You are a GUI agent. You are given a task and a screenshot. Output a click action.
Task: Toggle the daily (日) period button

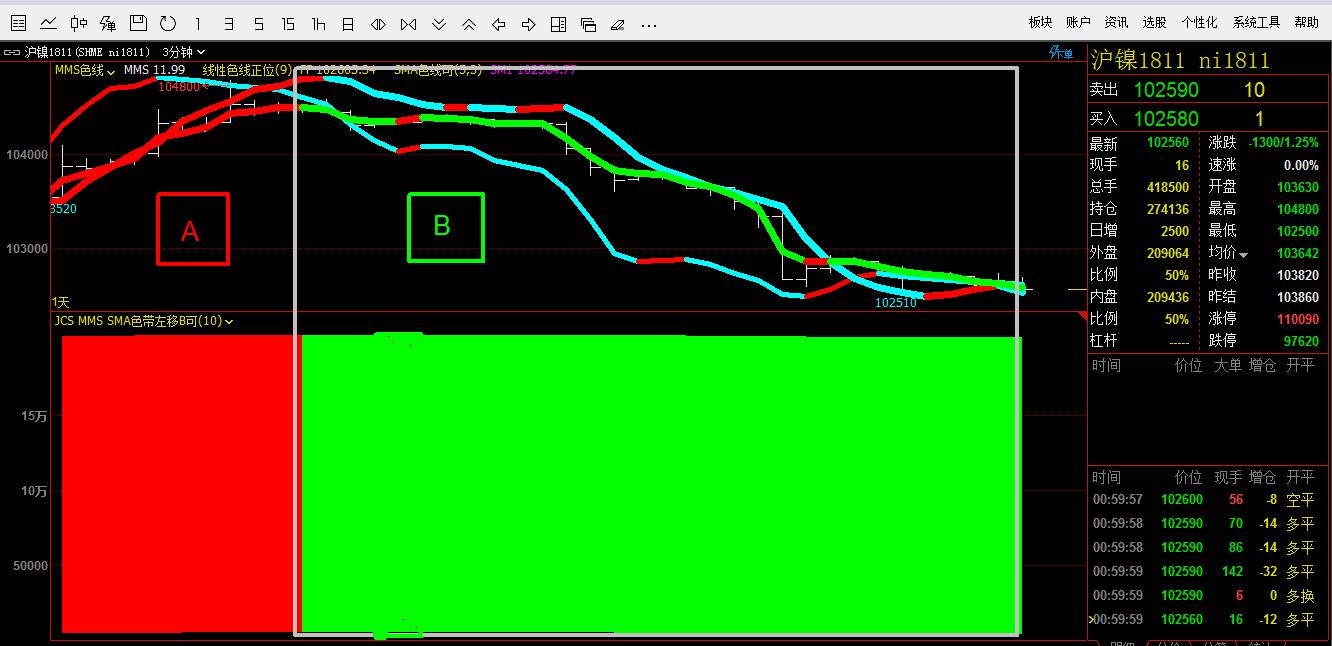[348, 23]
